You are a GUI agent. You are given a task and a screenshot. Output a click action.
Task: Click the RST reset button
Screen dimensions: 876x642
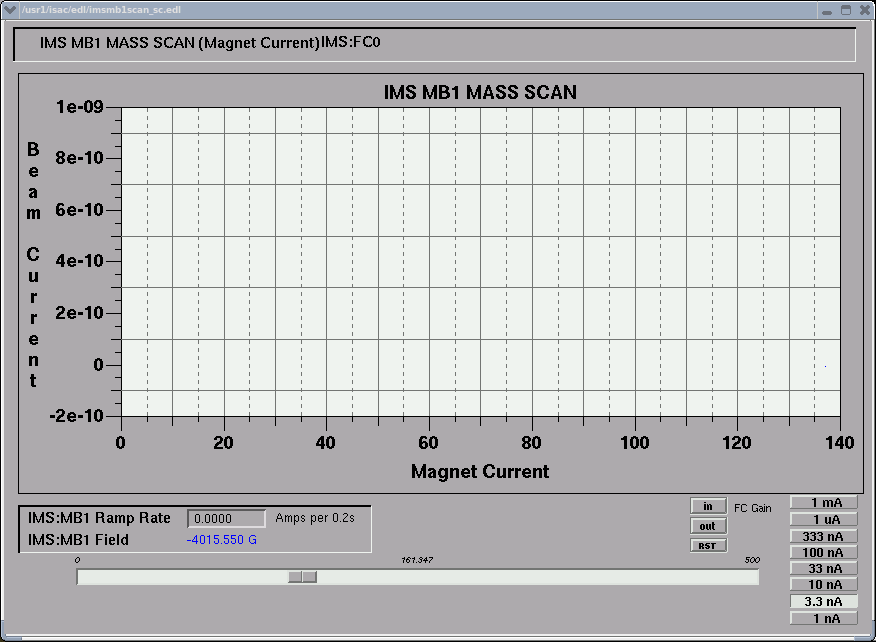pos(707,545)
